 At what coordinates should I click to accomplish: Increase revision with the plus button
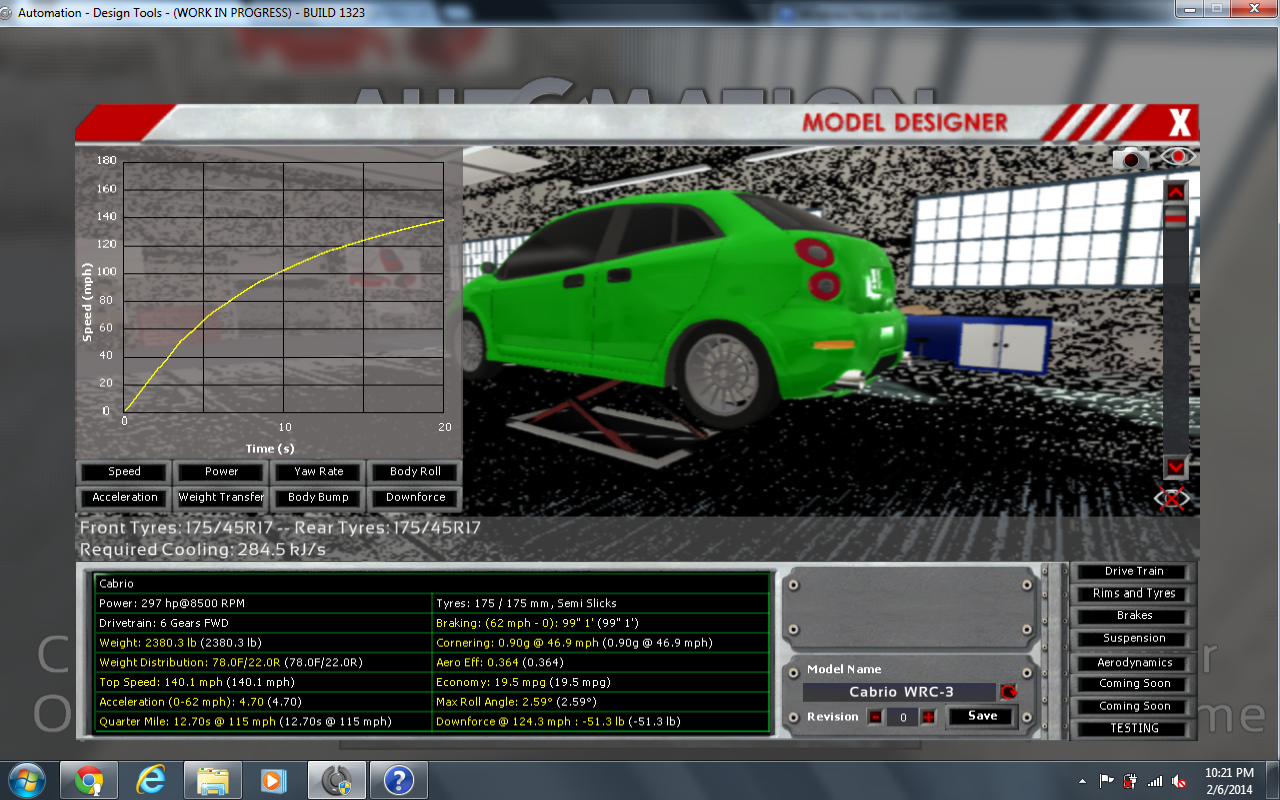pyautogui.click(x=928, y=716)
